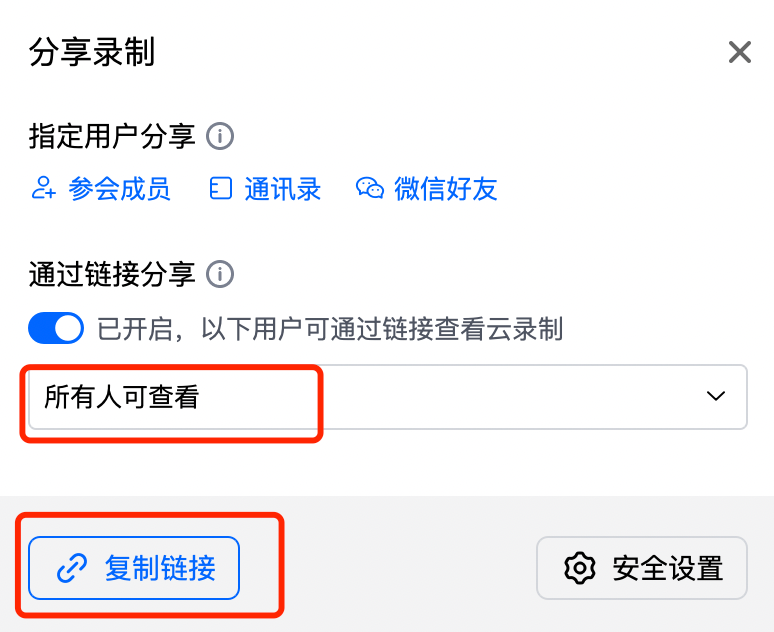The height and width of the screenshot is (632, 774).
Task: Click the 复制链接 button
Action: pyautogui.click(x=135, y=568)
